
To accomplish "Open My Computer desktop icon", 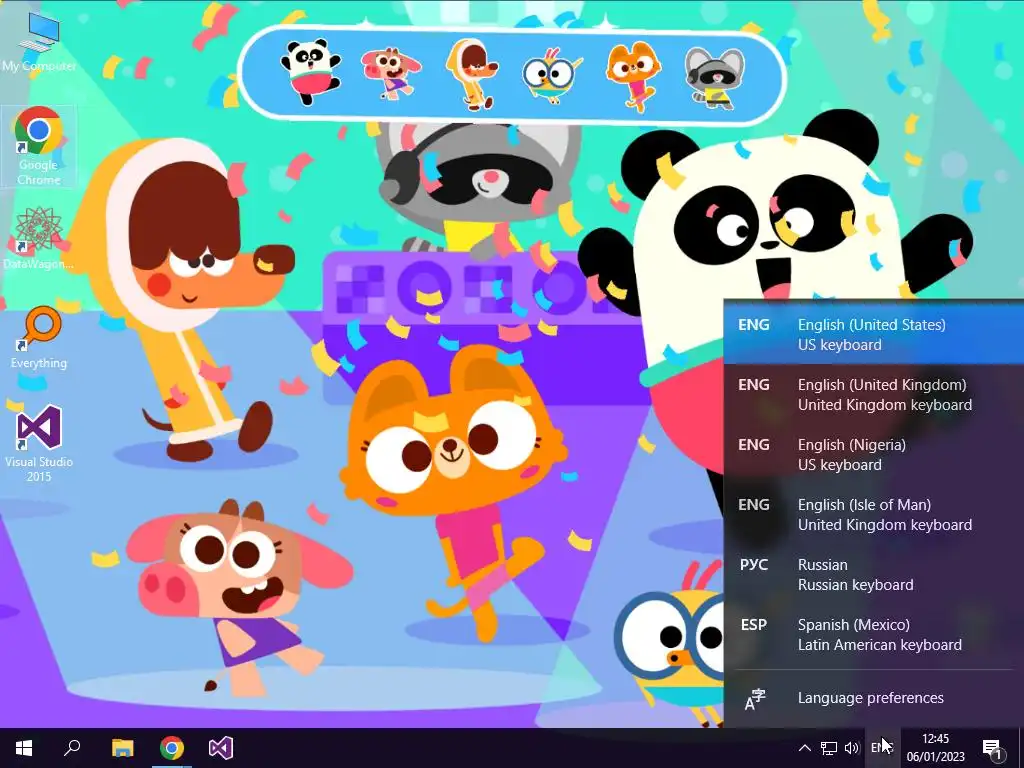I will coord(39,42).
